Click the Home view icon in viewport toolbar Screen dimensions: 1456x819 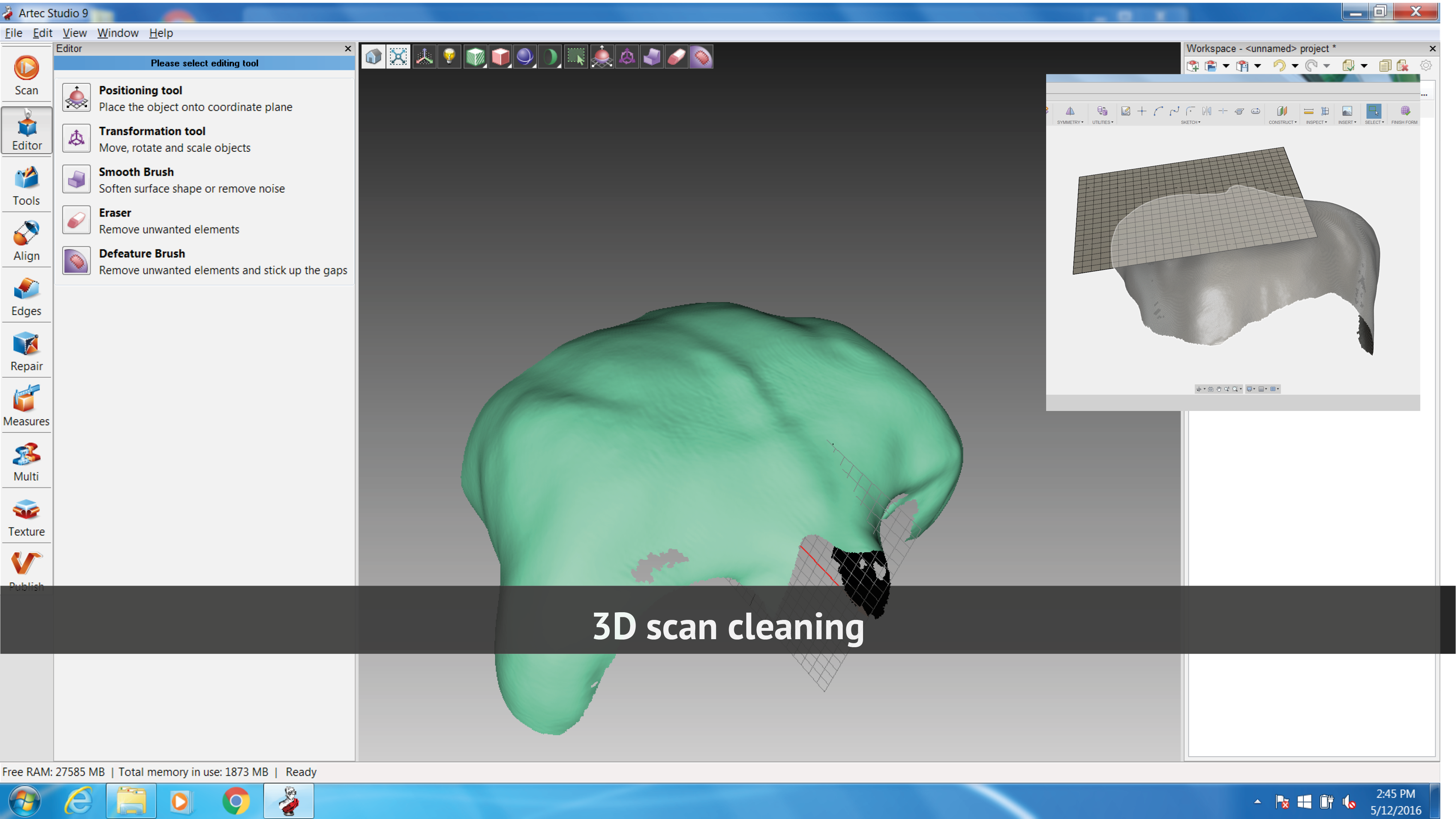373,56
